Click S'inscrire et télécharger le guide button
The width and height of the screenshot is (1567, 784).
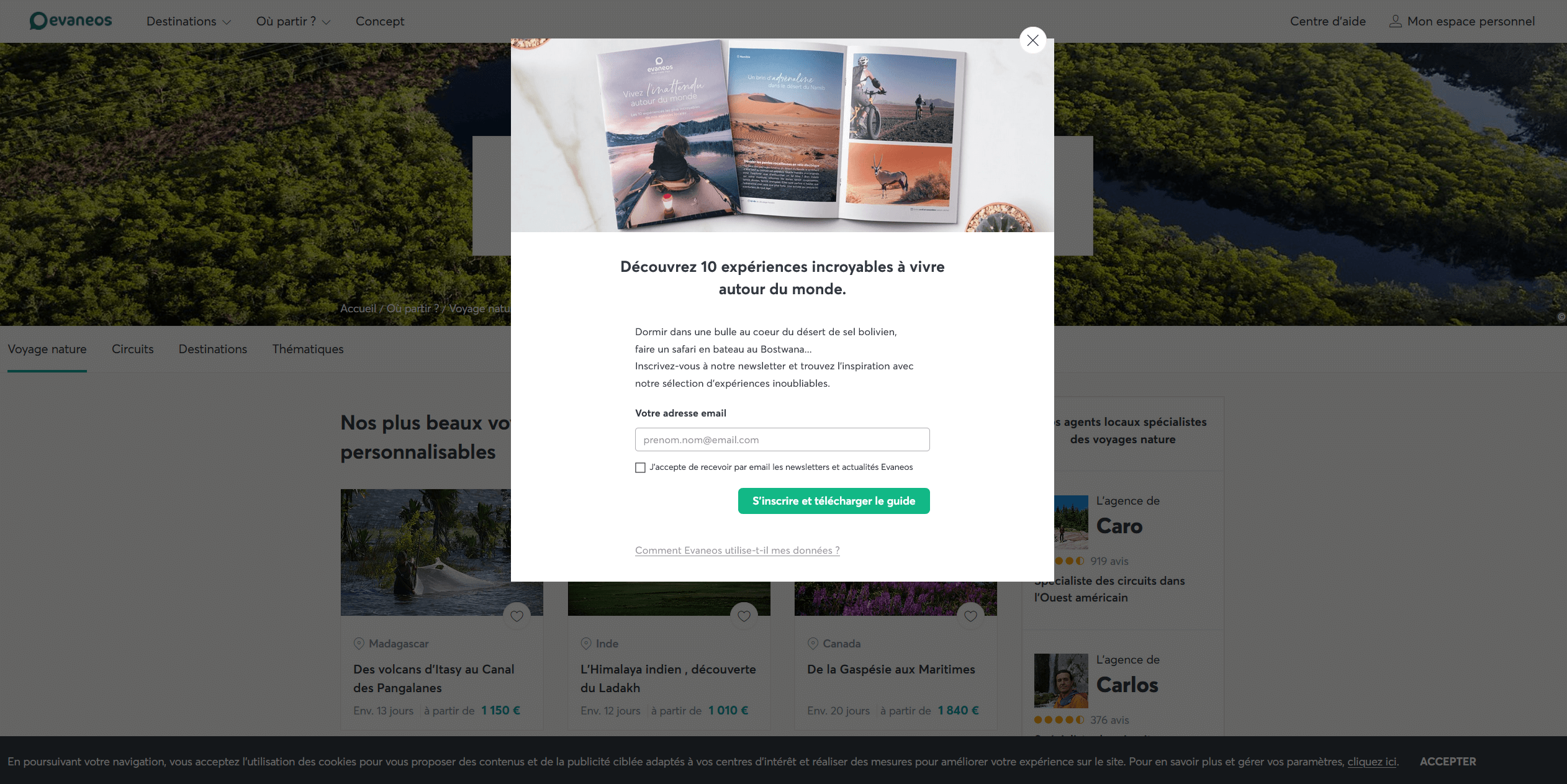pos(834,501)
